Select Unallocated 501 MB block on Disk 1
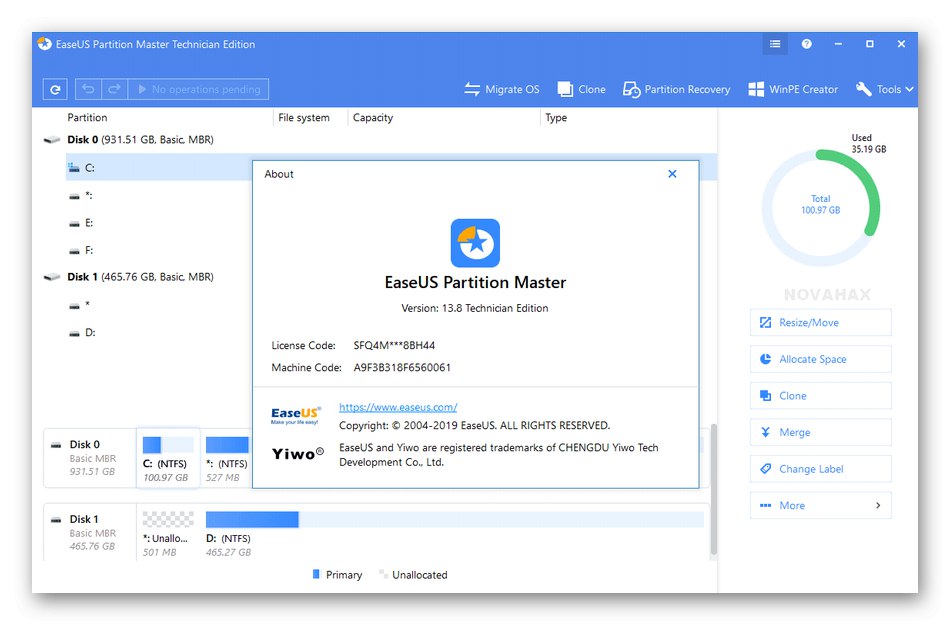 tap(168, 534)
